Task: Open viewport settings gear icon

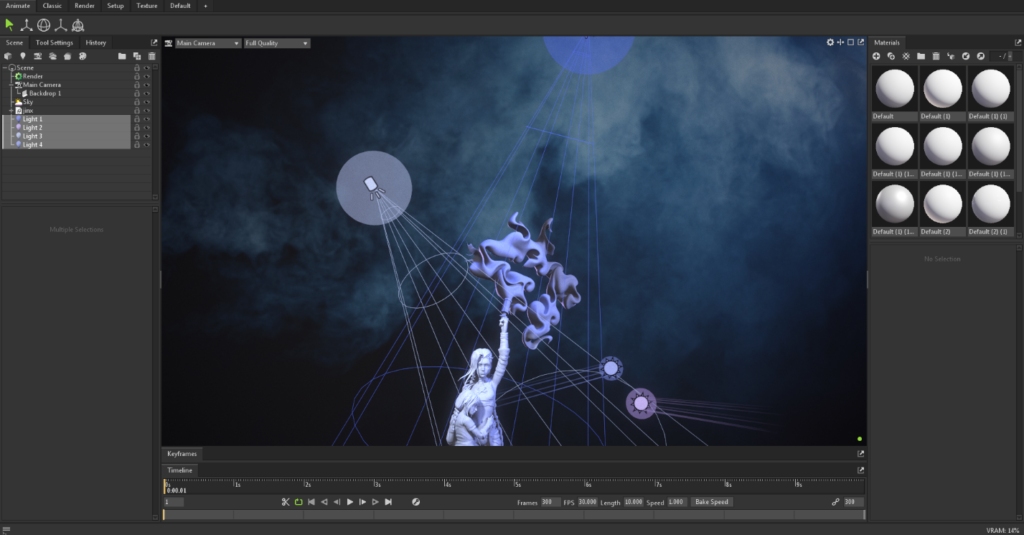Action: pyautogui.click(x=830, y=42)
